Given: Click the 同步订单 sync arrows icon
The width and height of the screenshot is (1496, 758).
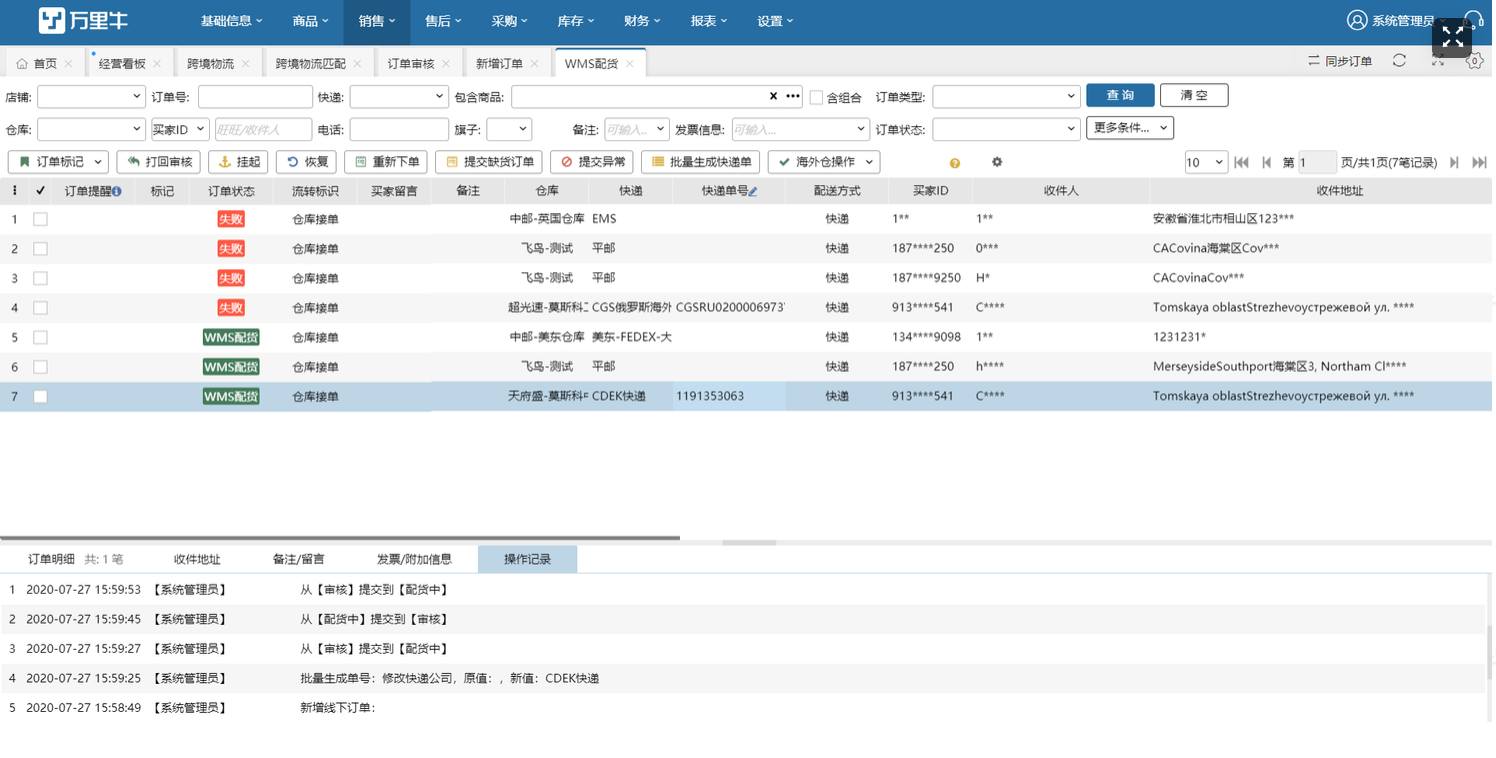Looking at the screenshot, I should (x=1314, y=62).
